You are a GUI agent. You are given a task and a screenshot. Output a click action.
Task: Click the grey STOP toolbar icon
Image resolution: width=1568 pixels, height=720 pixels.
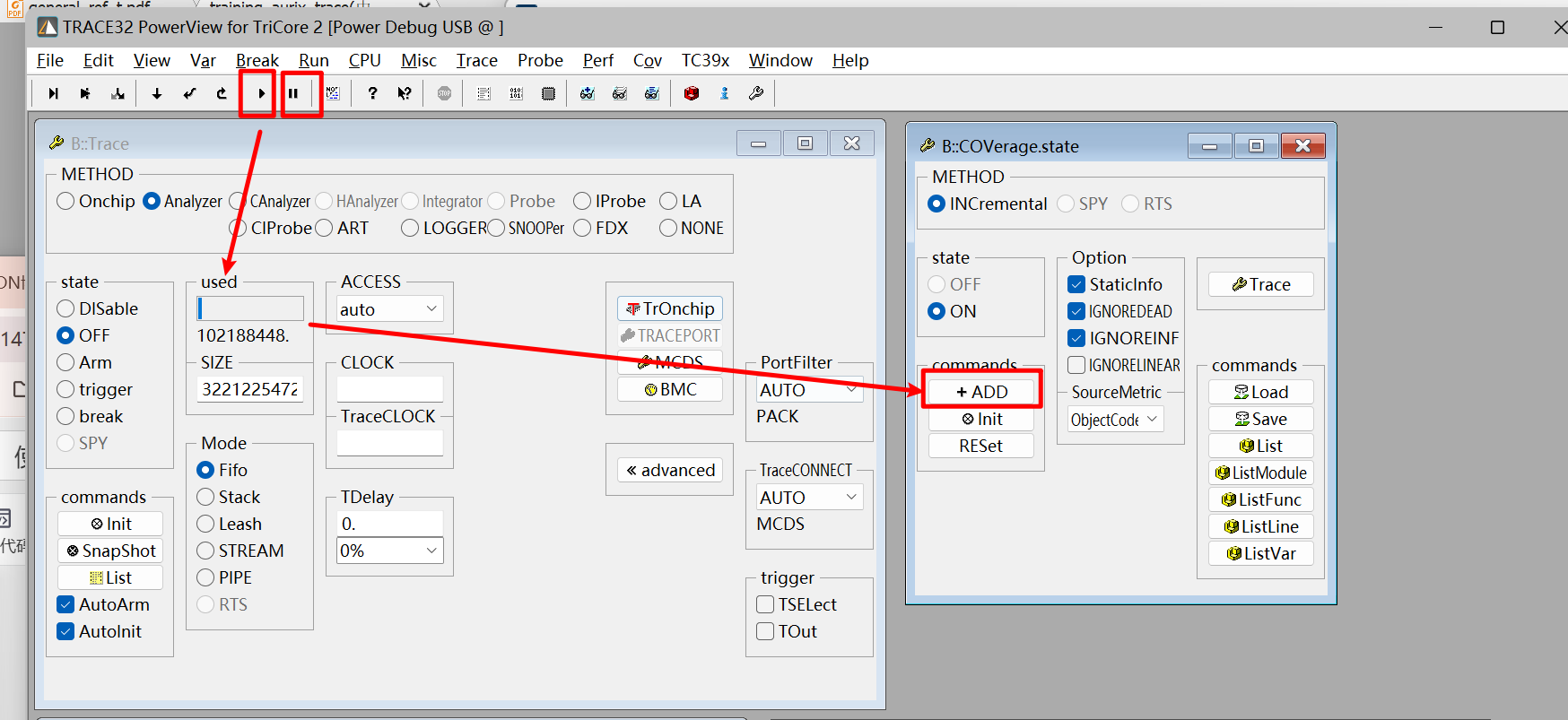444,93
